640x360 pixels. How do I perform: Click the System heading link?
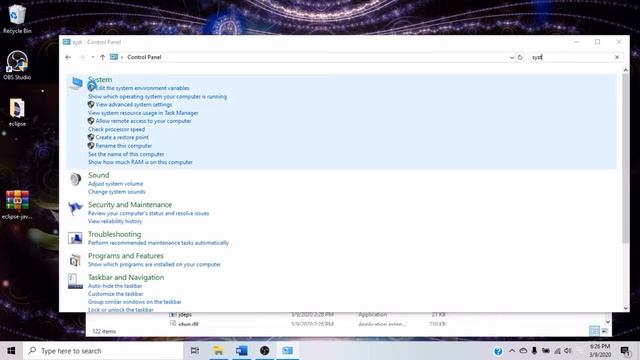(x=100, y=79)
